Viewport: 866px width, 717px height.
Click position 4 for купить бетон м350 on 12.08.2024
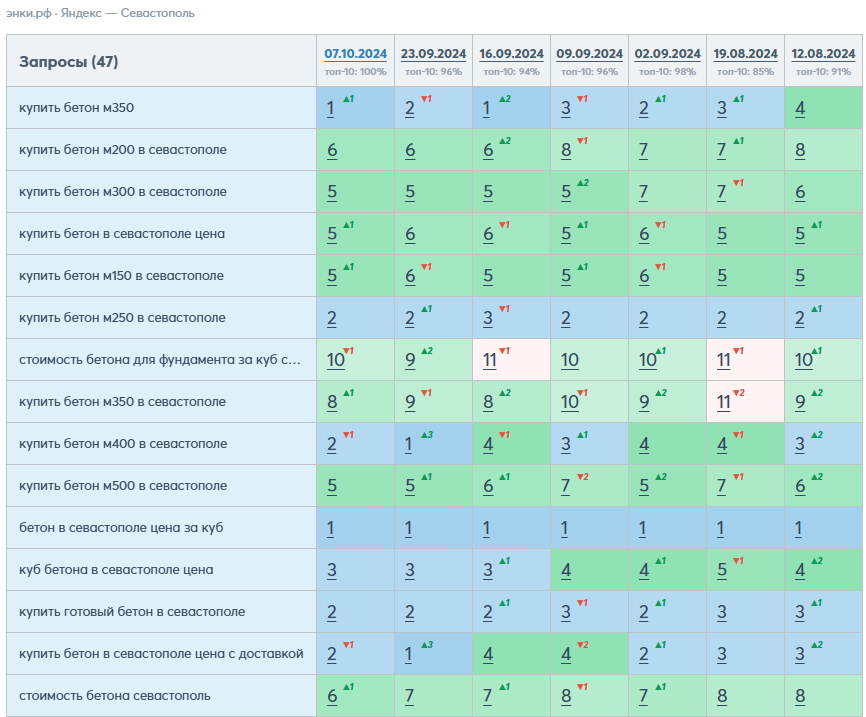(x=800, y=108)
